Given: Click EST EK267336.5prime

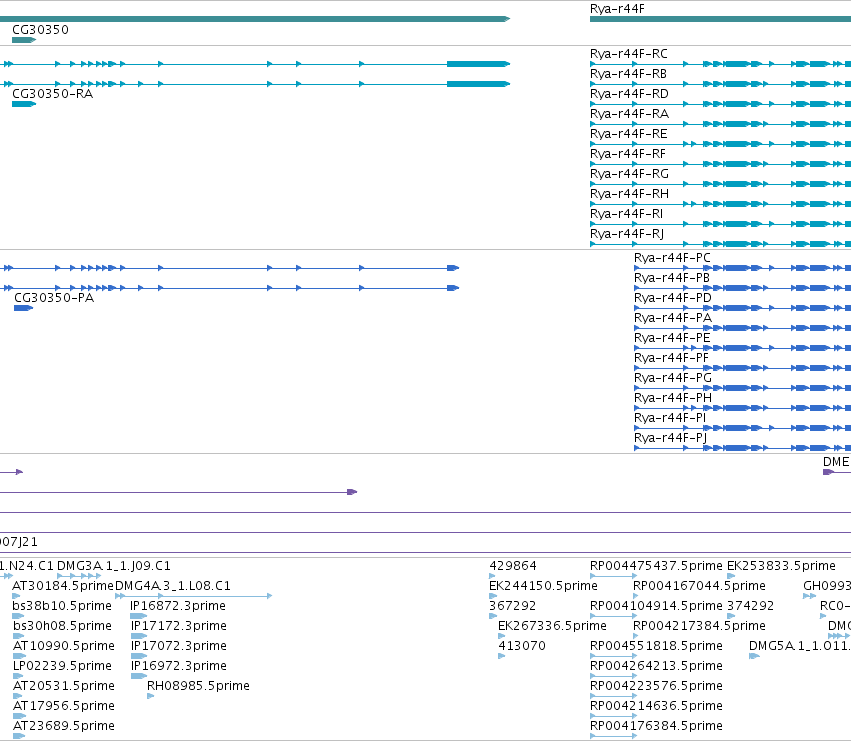Looking at the screenshot, I should (552, 626).
